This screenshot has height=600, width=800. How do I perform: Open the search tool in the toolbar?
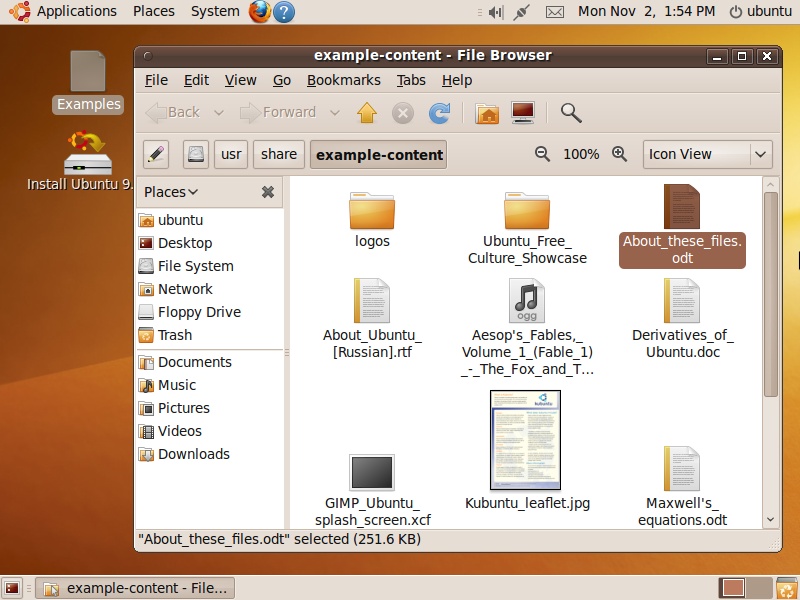point(570,113)
